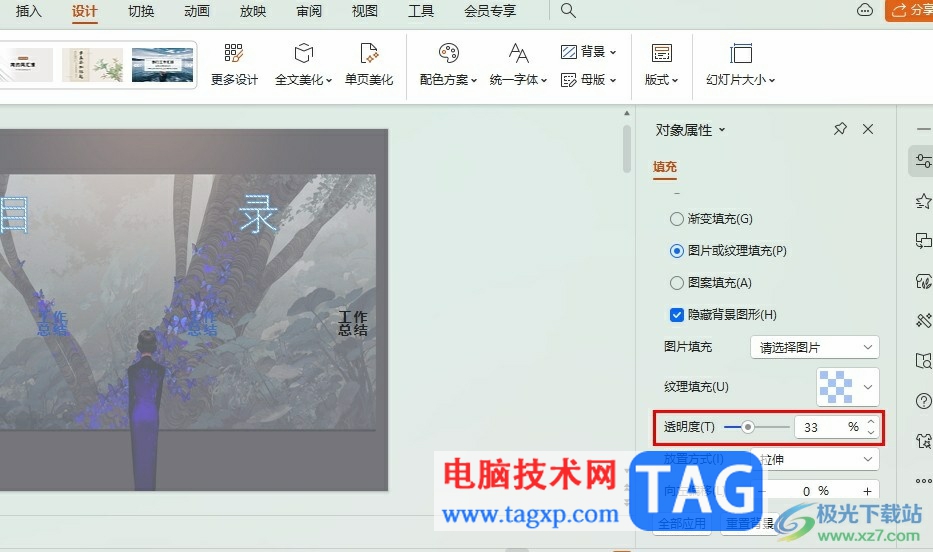Open the 背景 background dropdown
The image size is (933, 552).
pyautogui.click(x=588, y=52)
